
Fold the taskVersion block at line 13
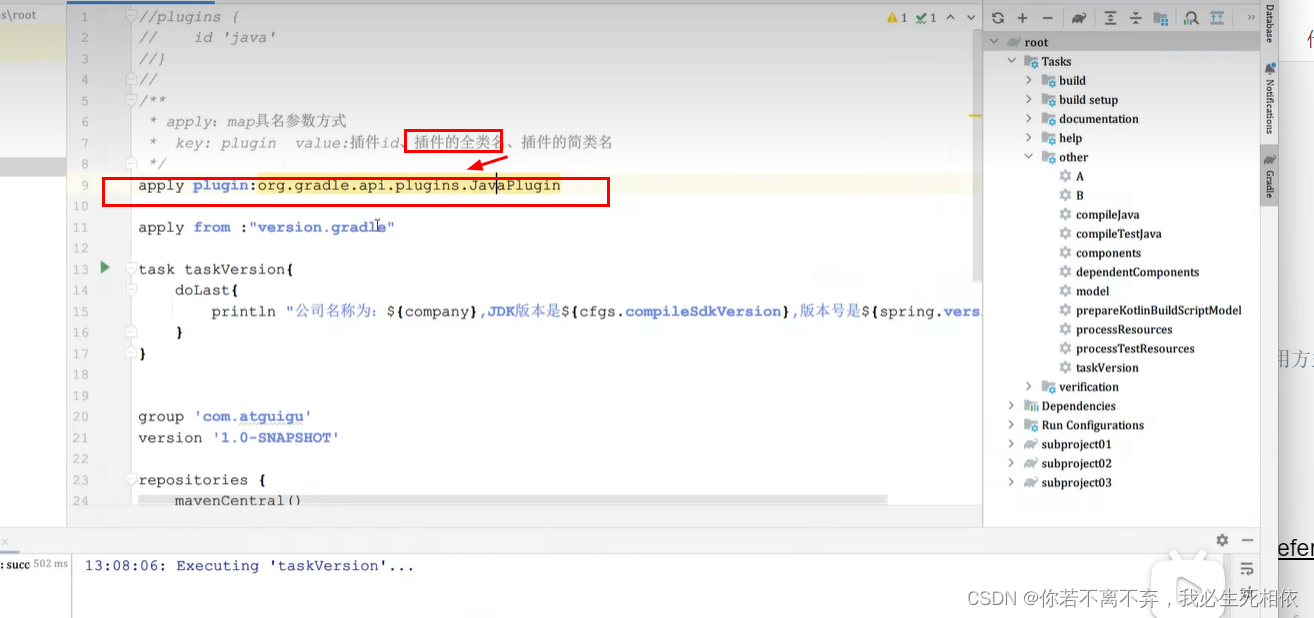pos(131,269)
